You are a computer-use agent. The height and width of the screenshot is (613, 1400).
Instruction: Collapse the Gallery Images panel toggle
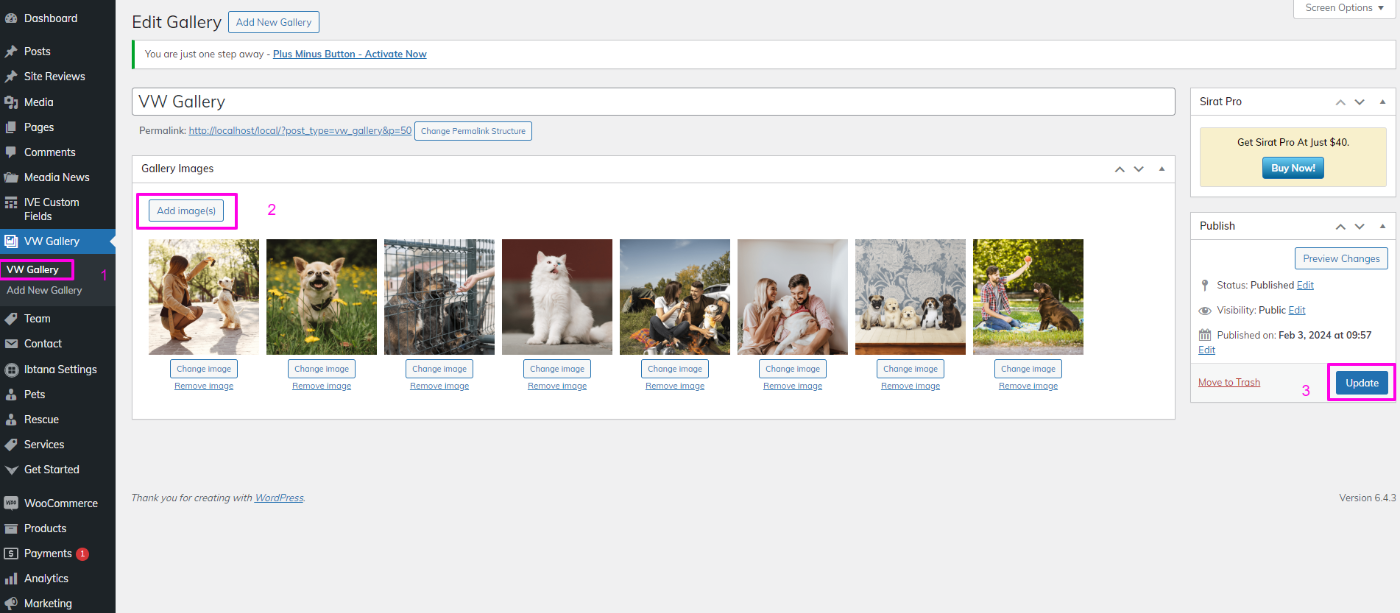click(x=1161, y=169)
